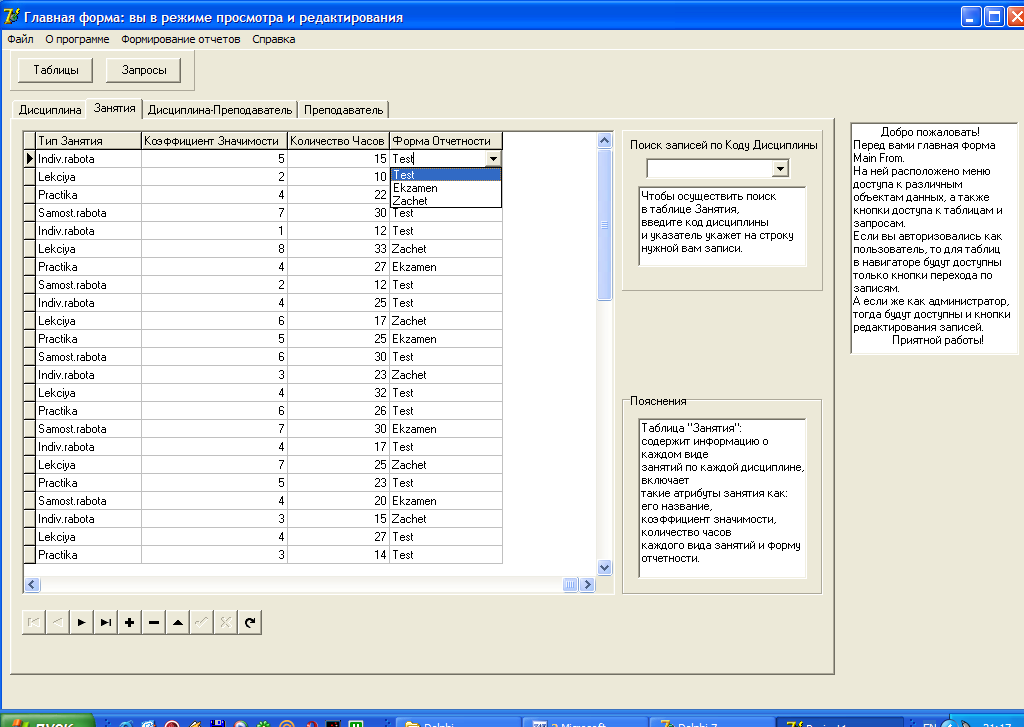Open the Формирование отчетов menu

tap(181, 39)
